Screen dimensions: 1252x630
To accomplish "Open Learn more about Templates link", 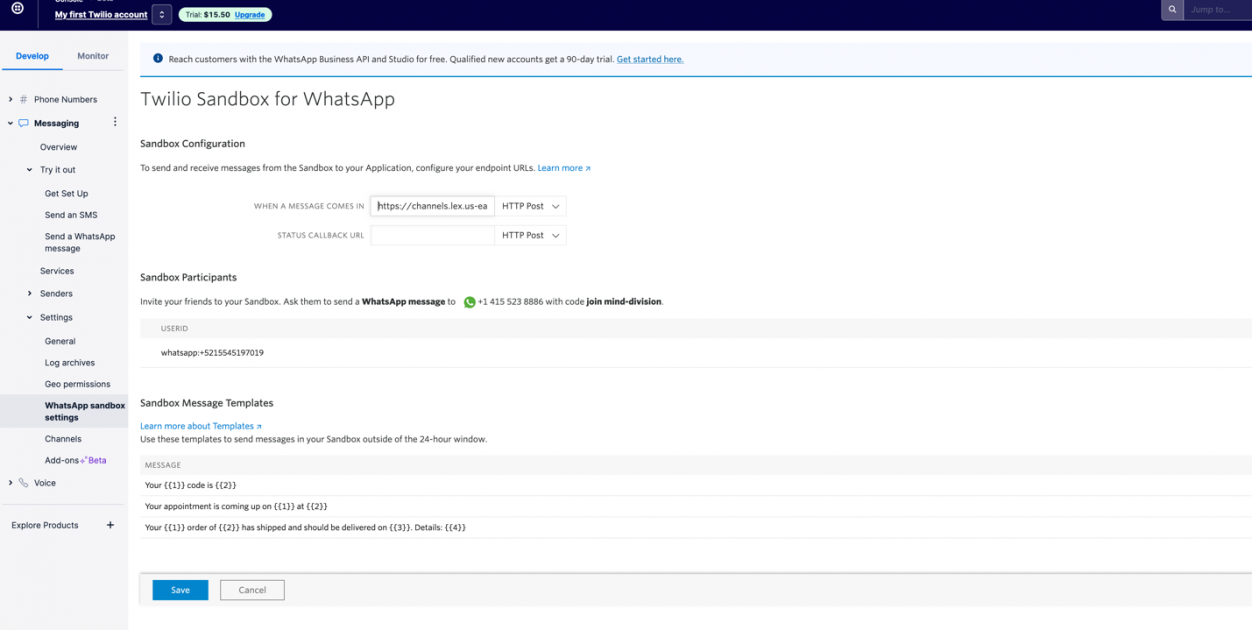I will (x=201, y=426).
